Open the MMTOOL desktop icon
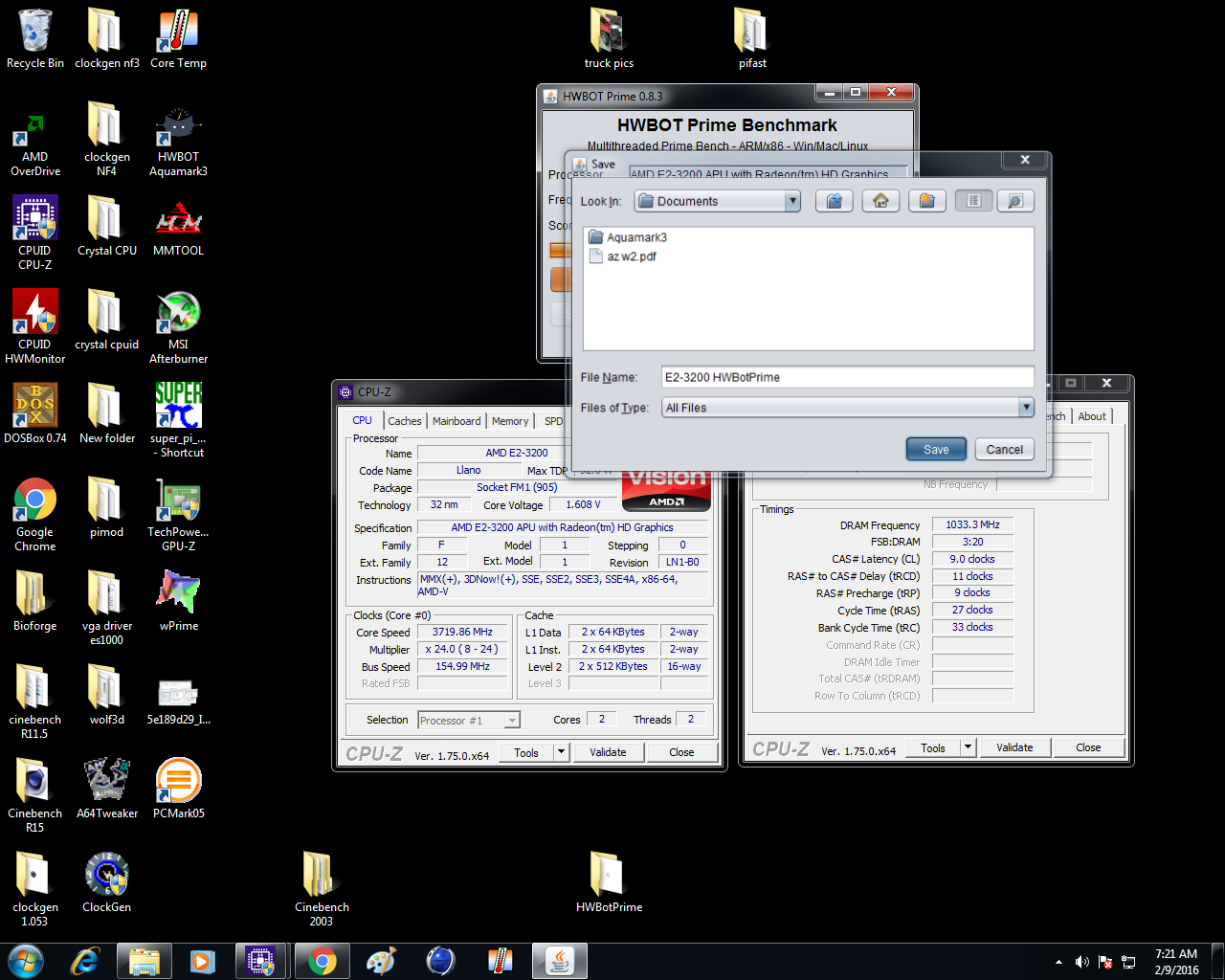This screenshot has height=980, width=1225. [178, 226]
